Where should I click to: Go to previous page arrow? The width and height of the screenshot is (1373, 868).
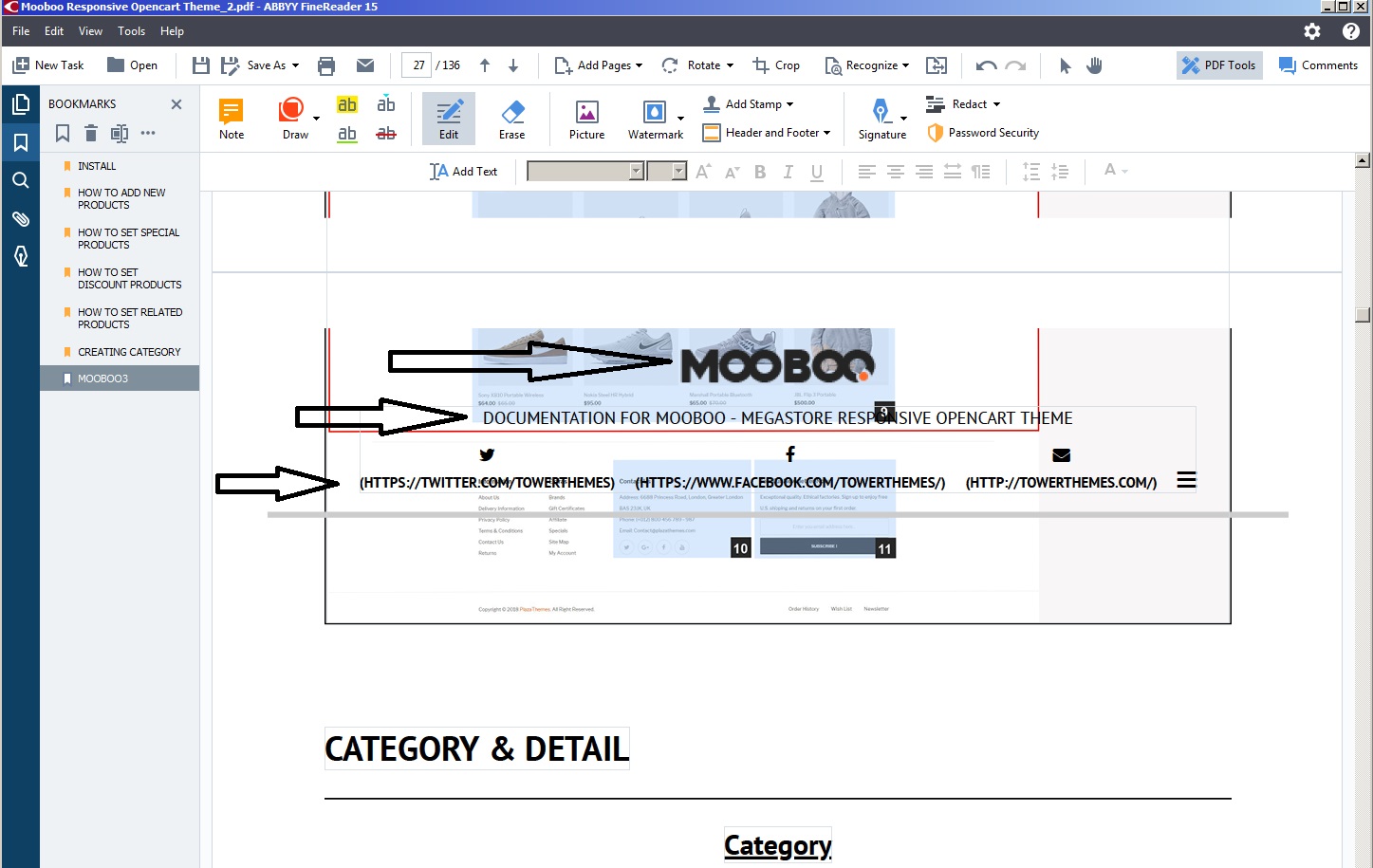[485, 65]
